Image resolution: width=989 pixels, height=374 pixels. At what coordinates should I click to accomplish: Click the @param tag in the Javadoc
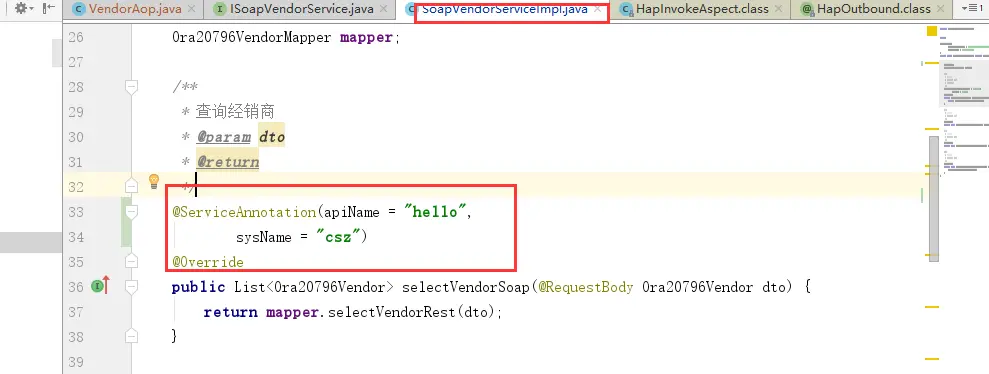point(223,137)
